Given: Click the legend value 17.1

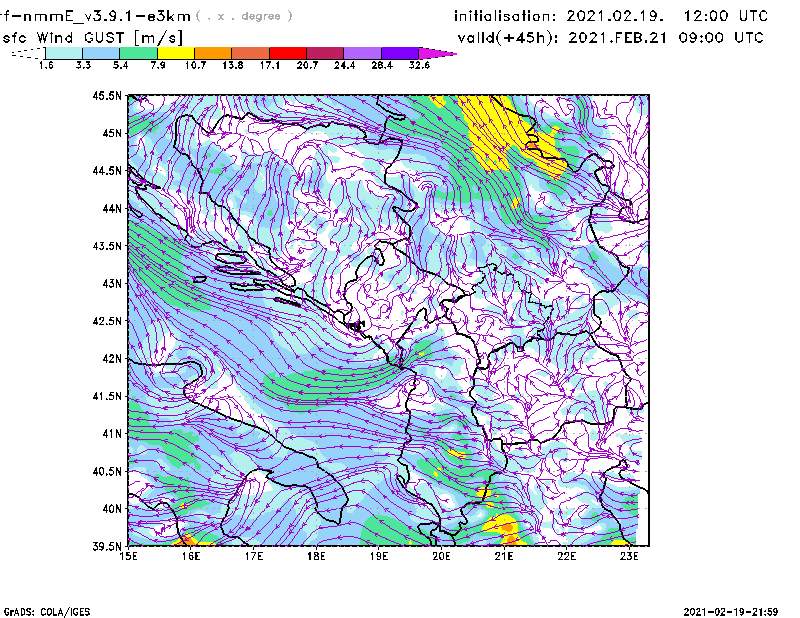Looking at the screenshot, I should click(x=270, y=65).
